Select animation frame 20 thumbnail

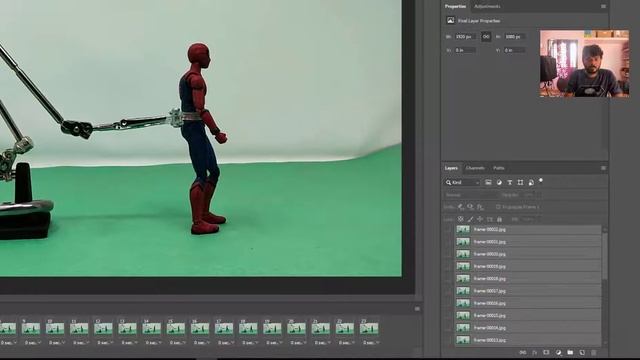[296, 328]
